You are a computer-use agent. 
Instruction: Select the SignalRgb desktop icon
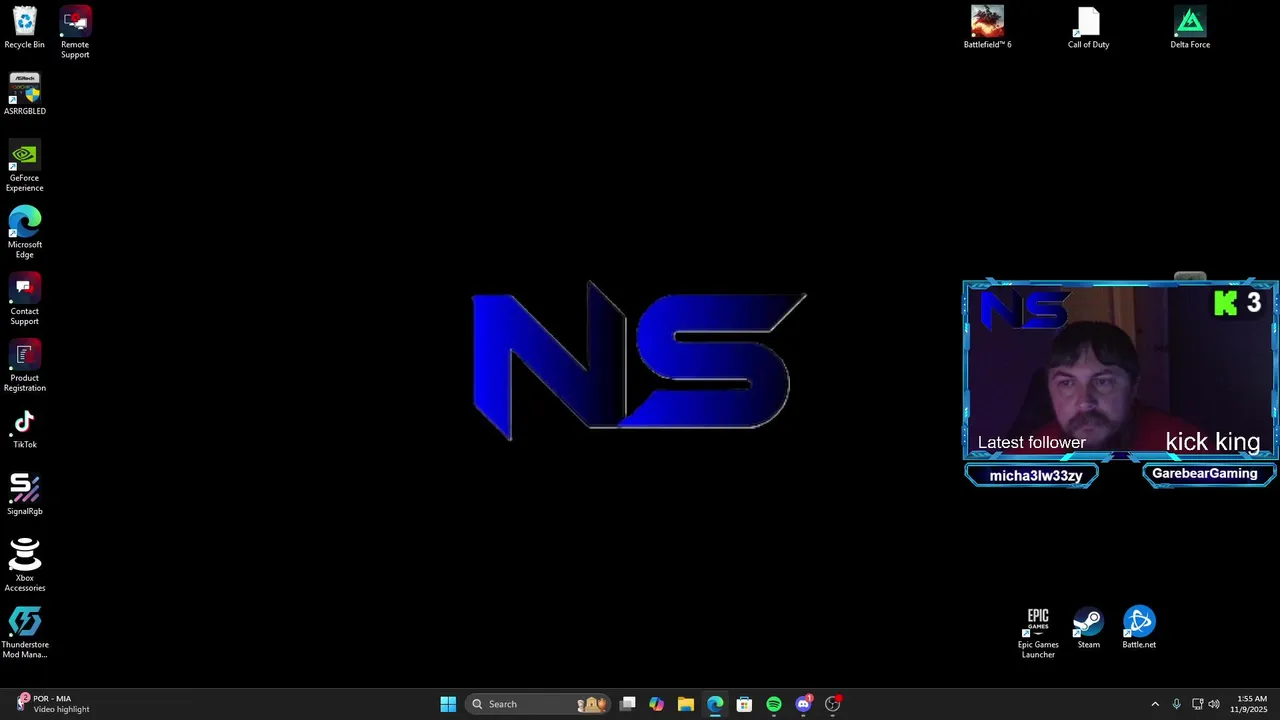(24, 494)
